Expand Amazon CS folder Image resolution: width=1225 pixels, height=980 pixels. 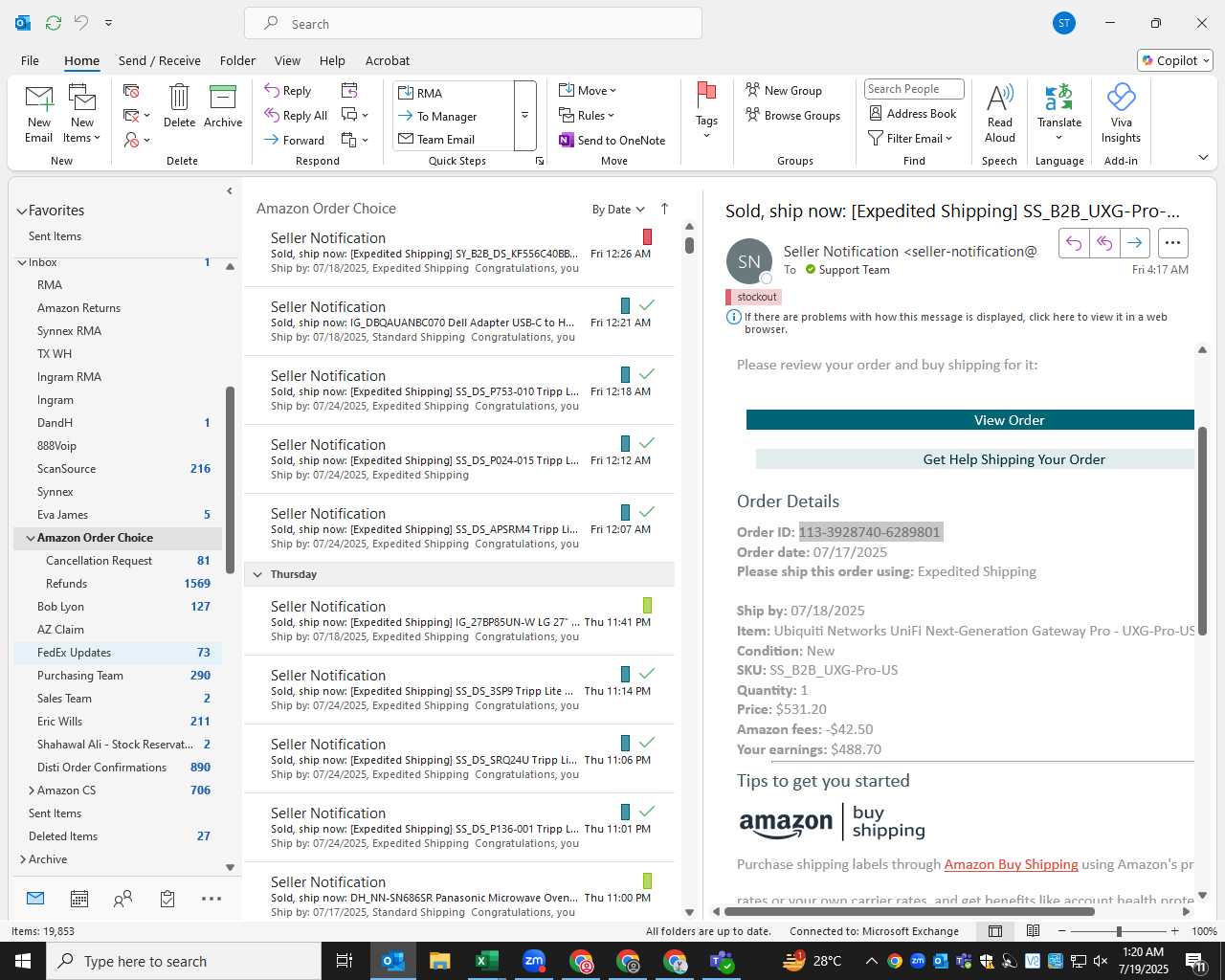tap(31, 791)
